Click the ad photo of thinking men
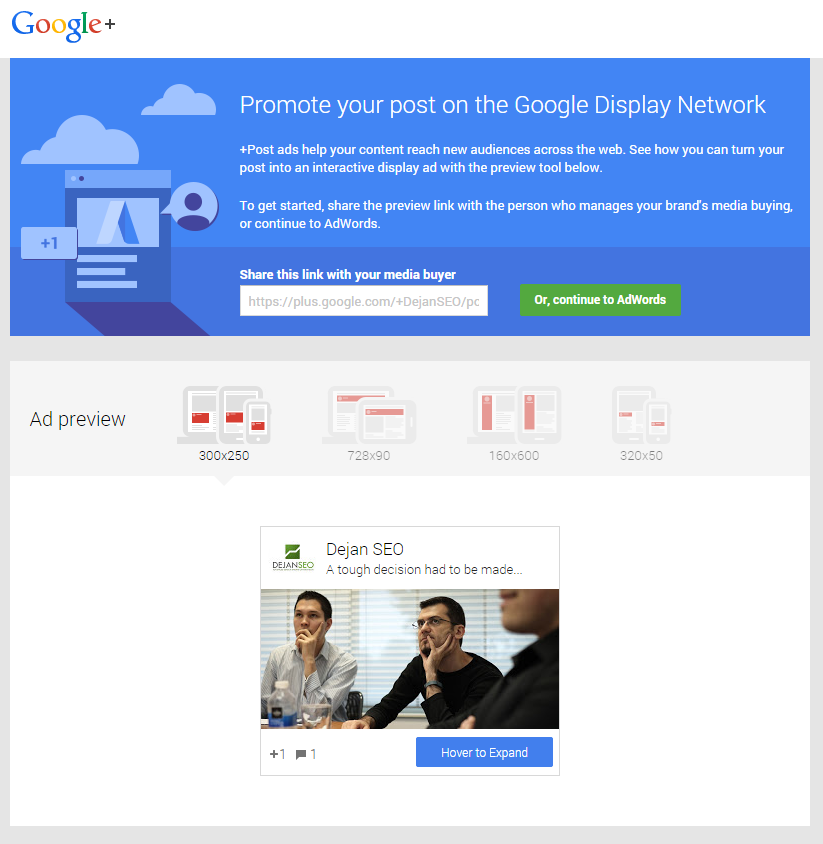Screen dimensions: 823x844 coord(410,659)
